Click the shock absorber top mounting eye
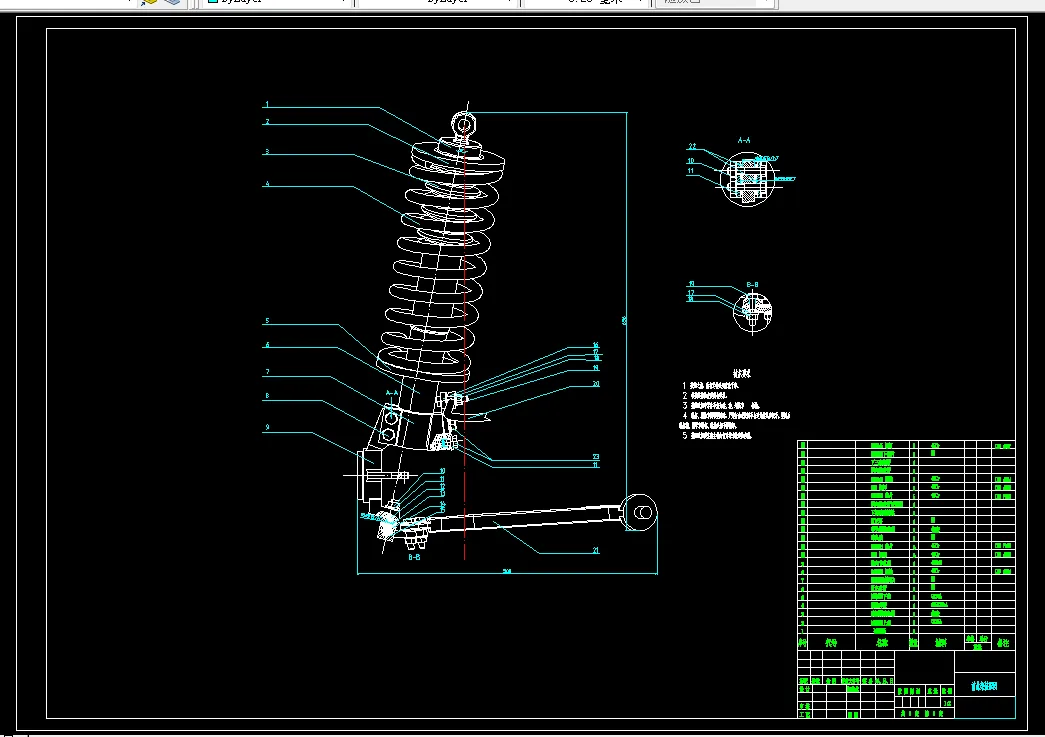 (x=463, y=123)
